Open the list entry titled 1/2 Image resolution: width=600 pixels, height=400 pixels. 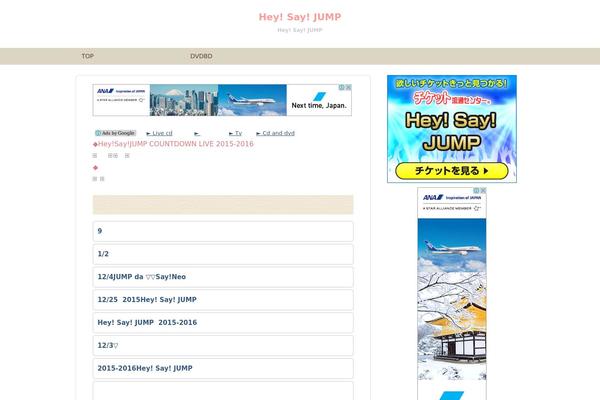pos(223,254)
